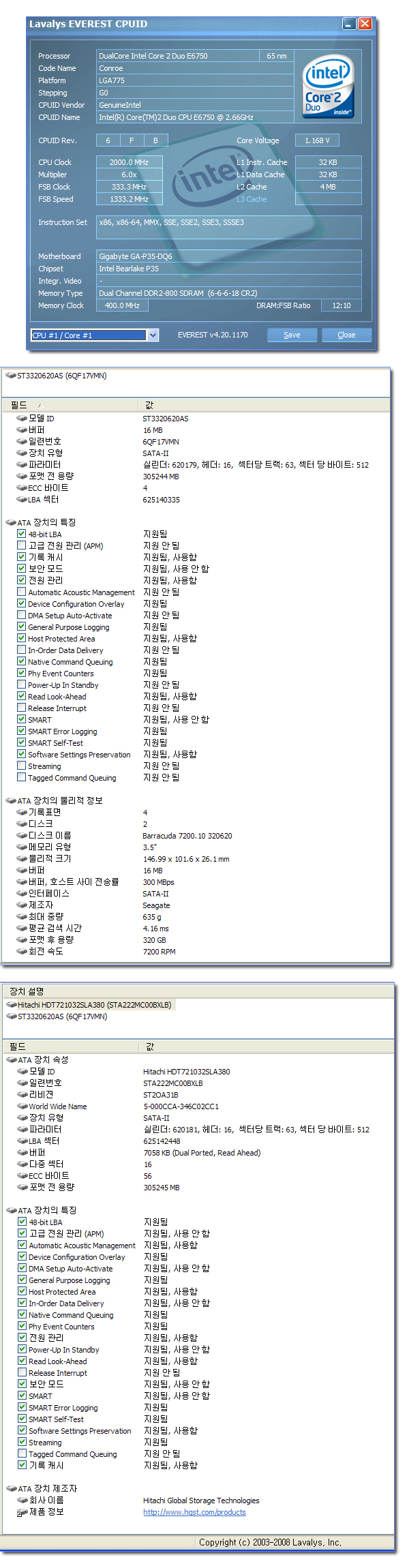Click the 7200 RPM value

[x=159, y=952]
